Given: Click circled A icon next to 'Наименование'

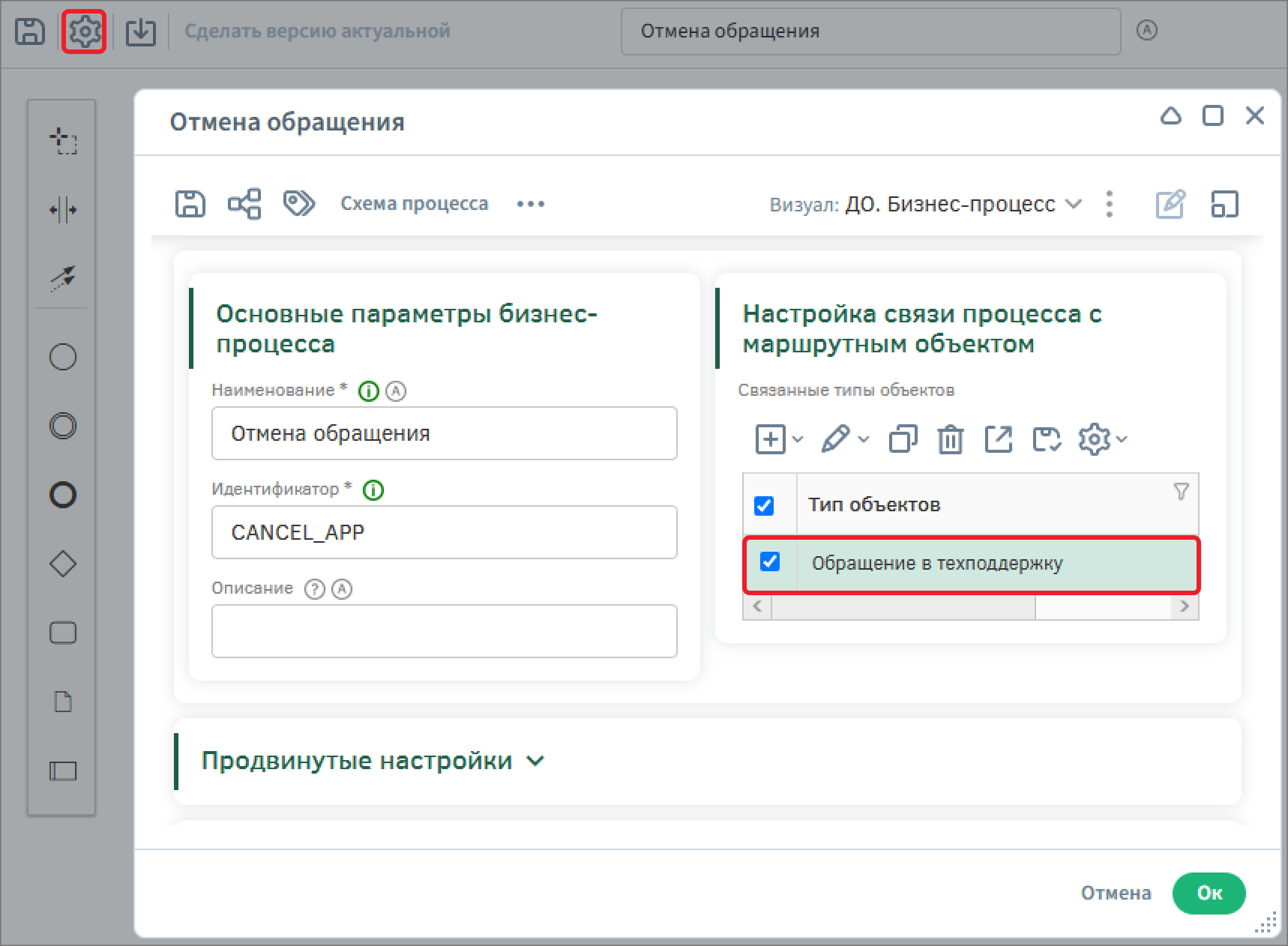Looking at the screenshot, I should click(x=396, y=391).
